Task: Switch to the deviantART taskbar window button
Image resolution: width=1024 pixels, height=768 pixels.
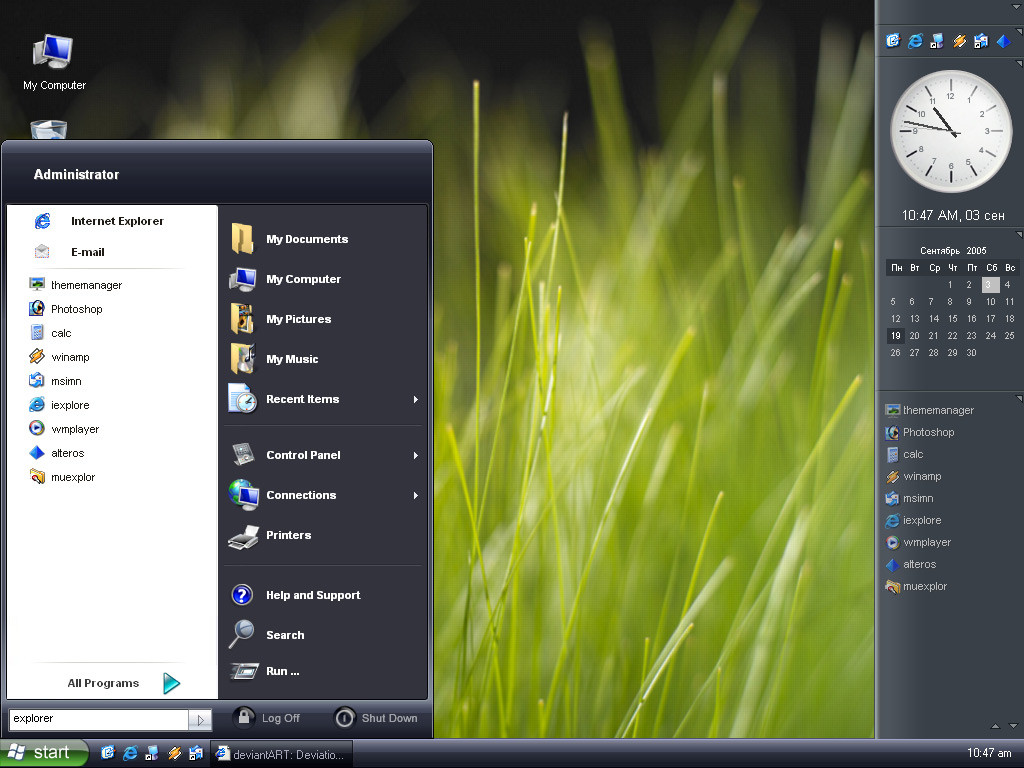Action: (x=281, y=754)
